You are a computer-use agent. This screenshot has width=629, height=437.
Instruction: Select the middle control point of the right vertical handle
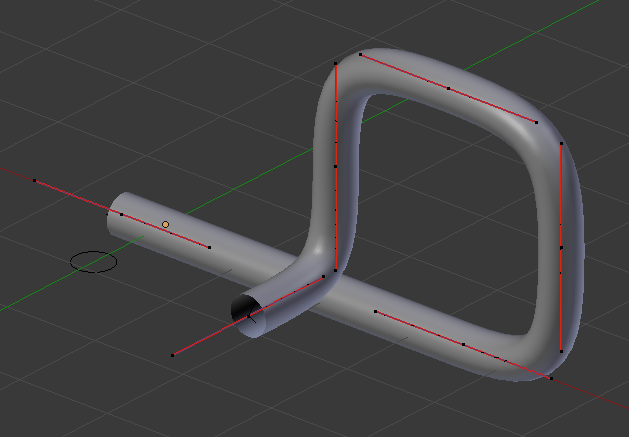pos(561,248)
